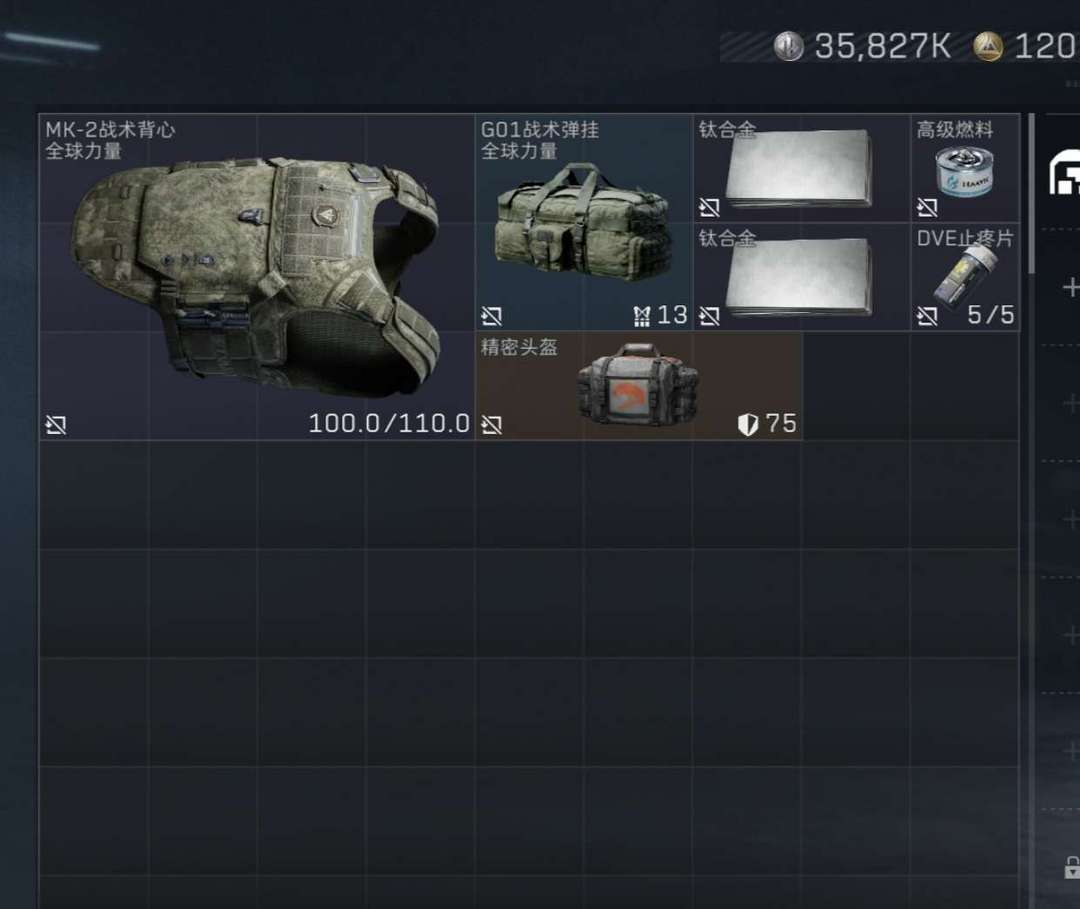Click the gold triangle currency icon
This screenshot has height=909, width=1080.
[988, 46]
